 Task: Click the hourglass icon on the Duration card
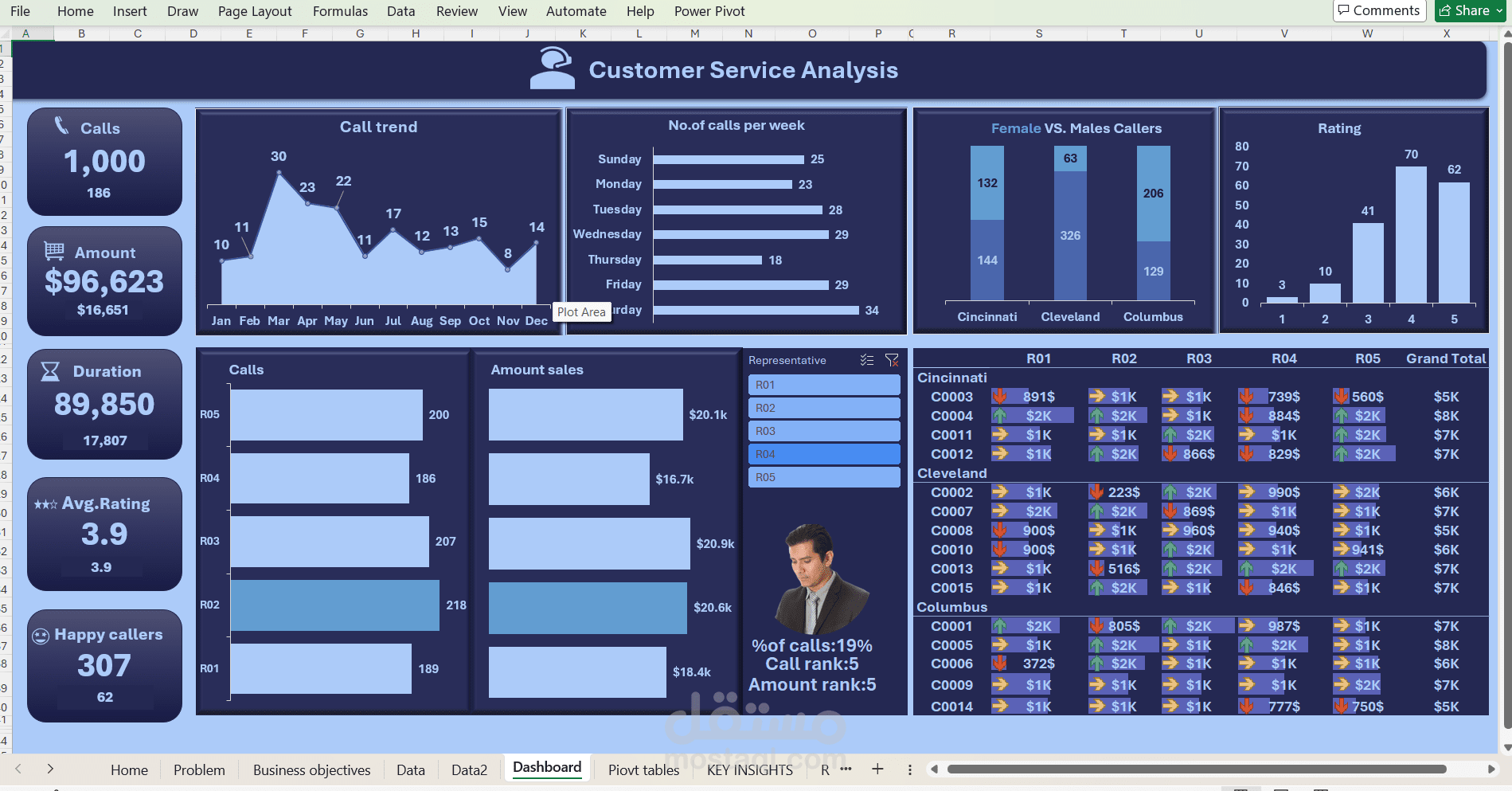pos(51,370)
